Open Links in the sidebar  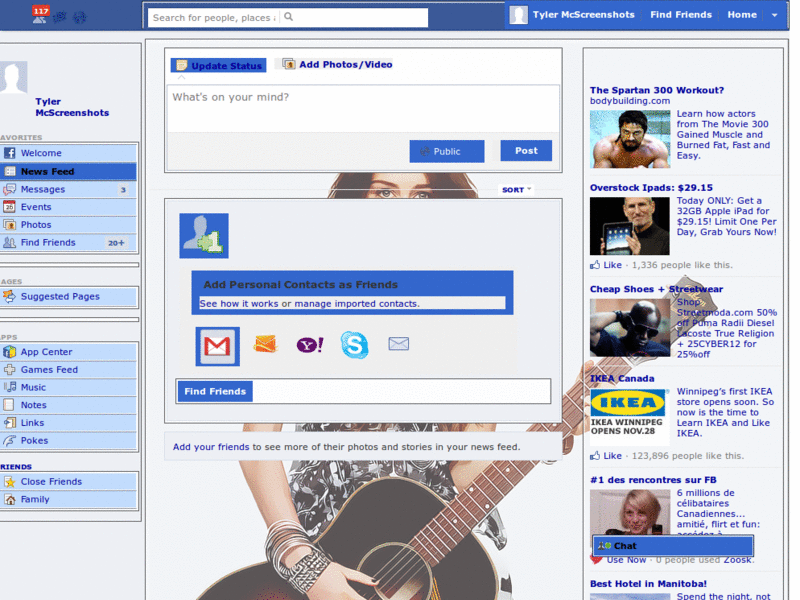tap(68, 423)
